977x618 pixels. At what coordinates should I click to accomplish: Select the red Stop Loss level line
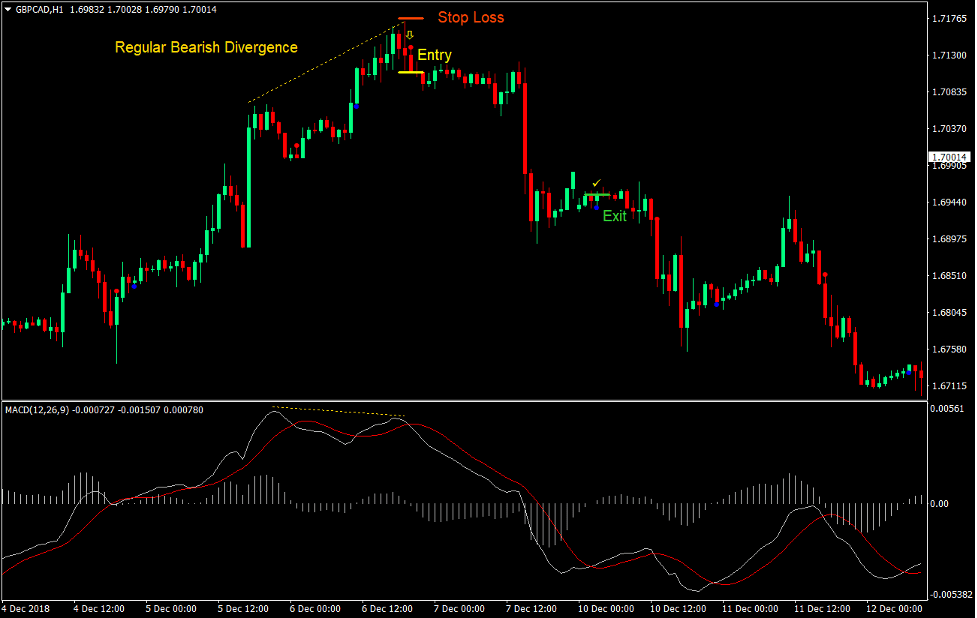click(409, 17)
